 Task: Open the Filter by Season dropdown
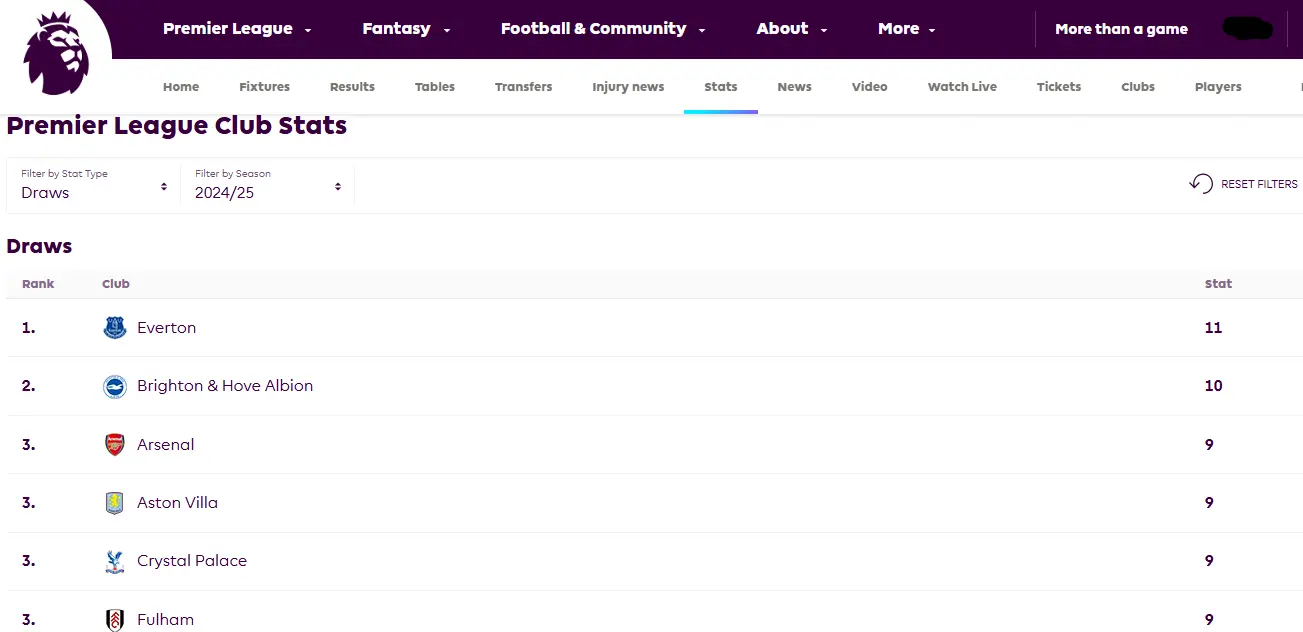(268, 186)
